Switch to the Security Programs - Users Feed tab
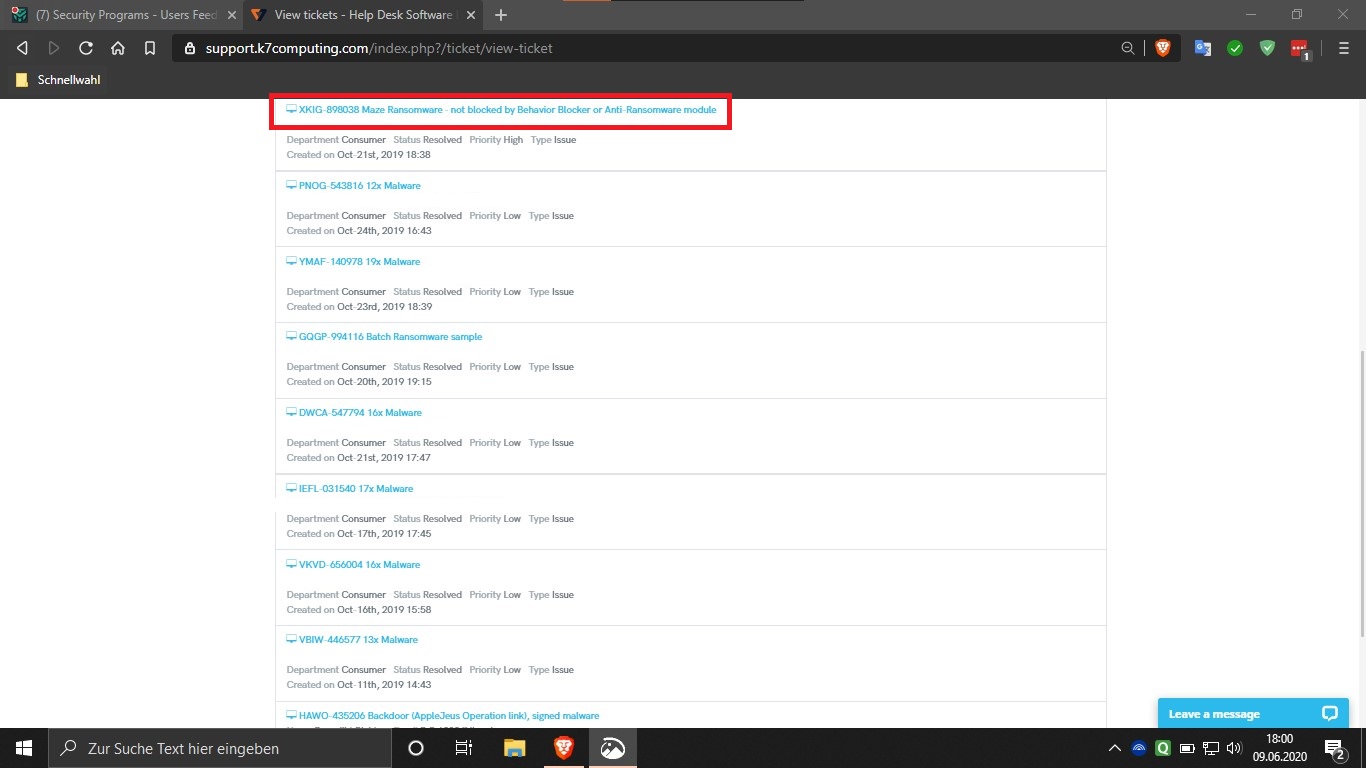 [x=122, y=15]
